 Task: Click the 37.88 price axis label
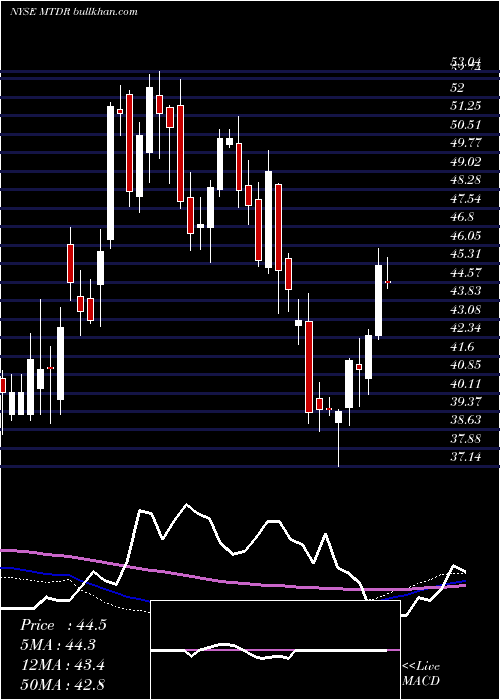pos(466,439)
